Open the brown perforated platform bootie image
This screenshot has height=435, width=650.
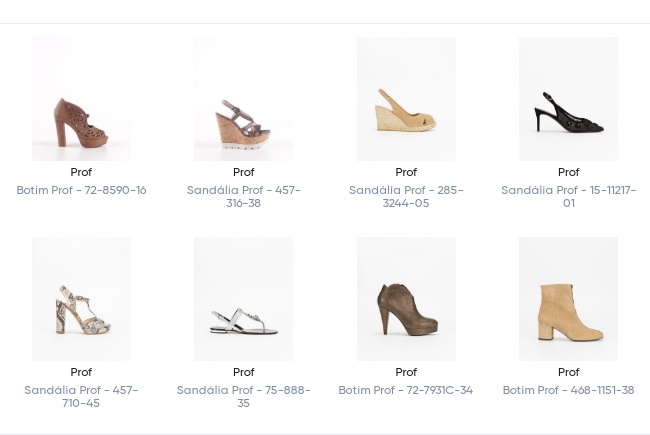(x=81, y=99)
